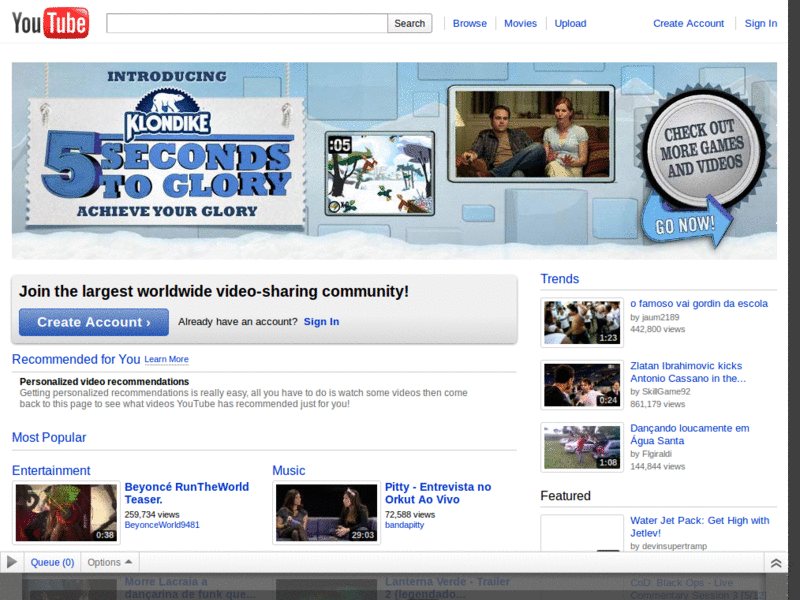Viewport: 800px width, 600px height.
Task: Open the Trends section heading
Action: 560,279
